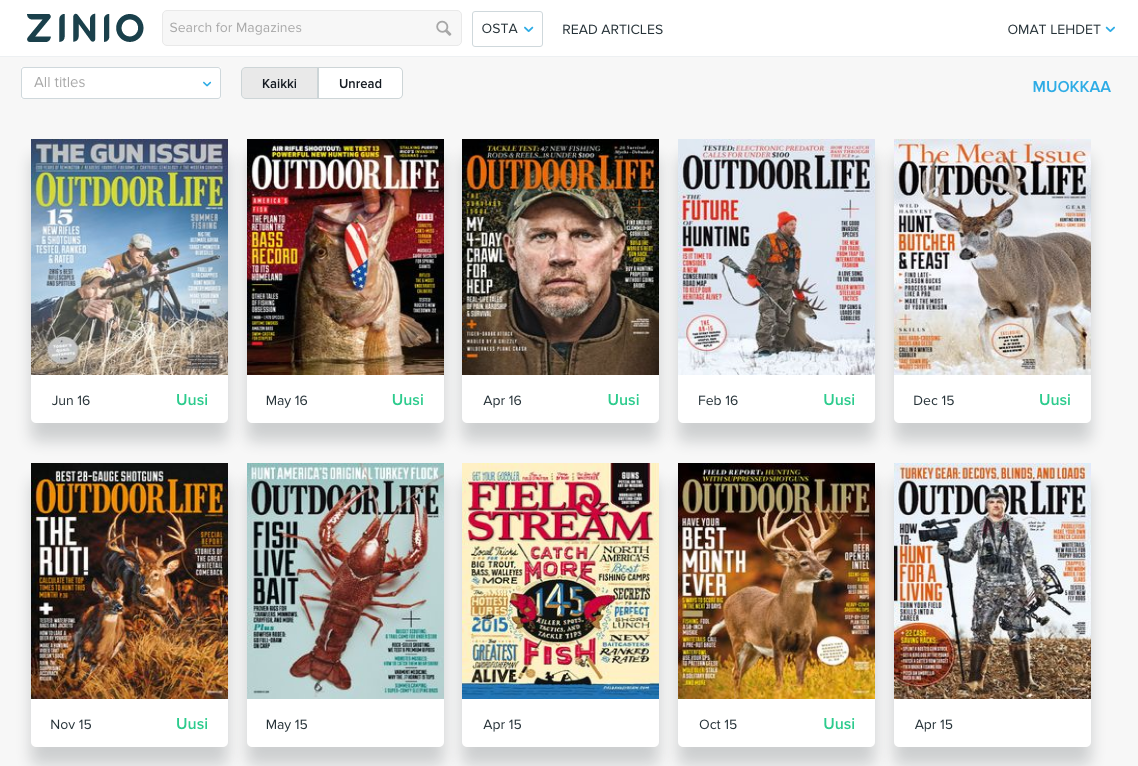Click the Apr 15 date under Field & Stream

[502, 725]
